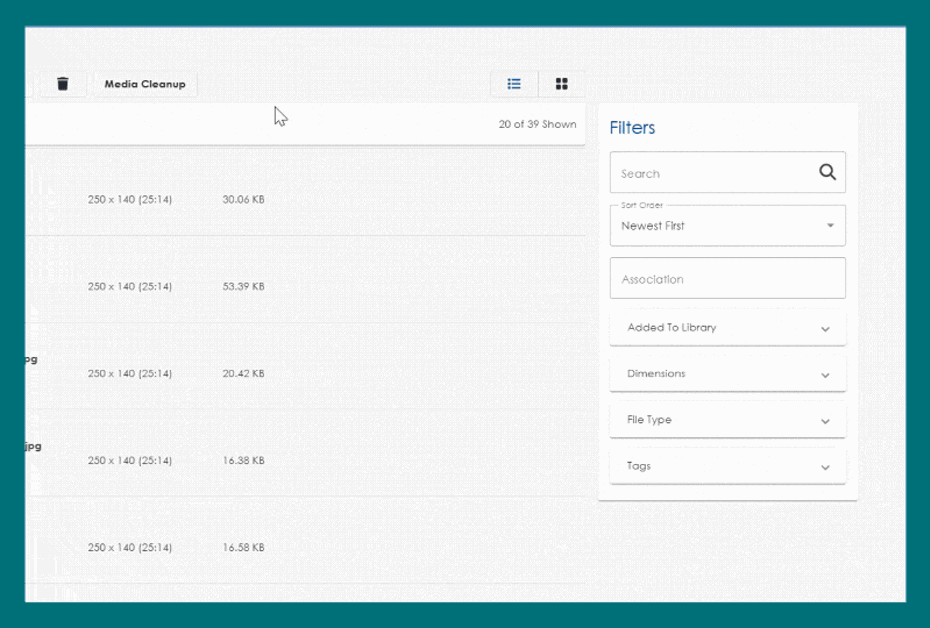Click the 250 x 140 dimensions in first row

coord(129,200)
